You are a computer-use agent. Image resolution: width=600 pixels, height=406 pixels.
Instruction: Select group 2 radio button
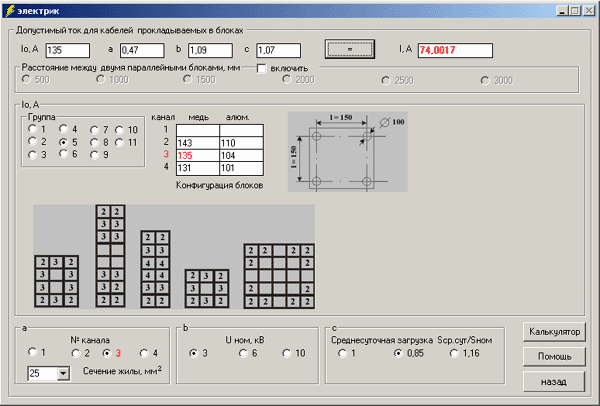tap(33, 142)
